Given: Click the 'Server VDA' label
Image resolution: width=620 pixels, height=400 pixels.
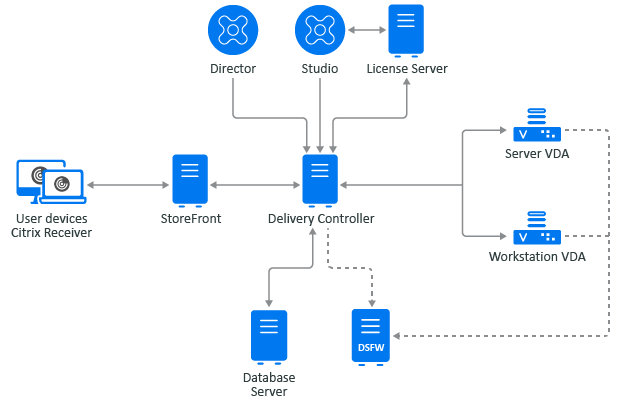Looking at the screenshot, I should pyautogui.click(x=537, y=154).
